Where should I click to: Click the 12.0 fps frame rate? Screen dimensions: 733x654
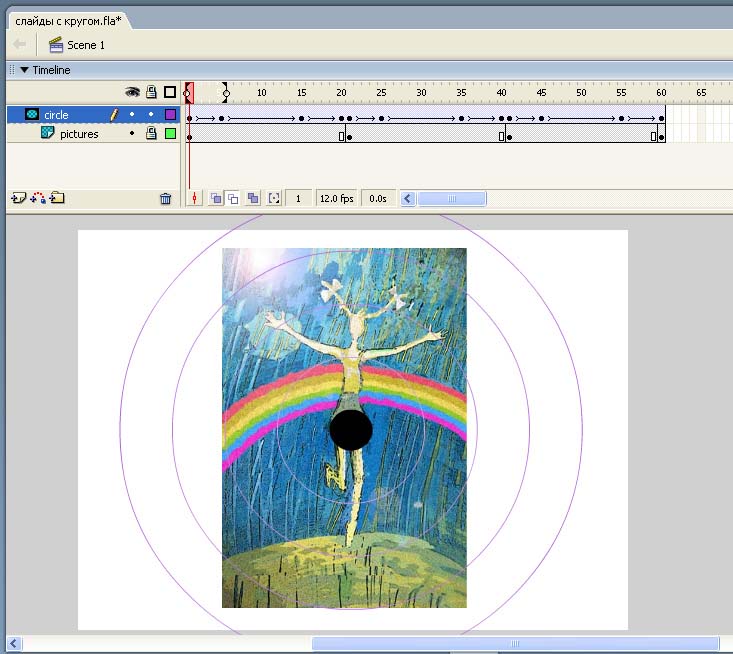[x=337, y=199]
